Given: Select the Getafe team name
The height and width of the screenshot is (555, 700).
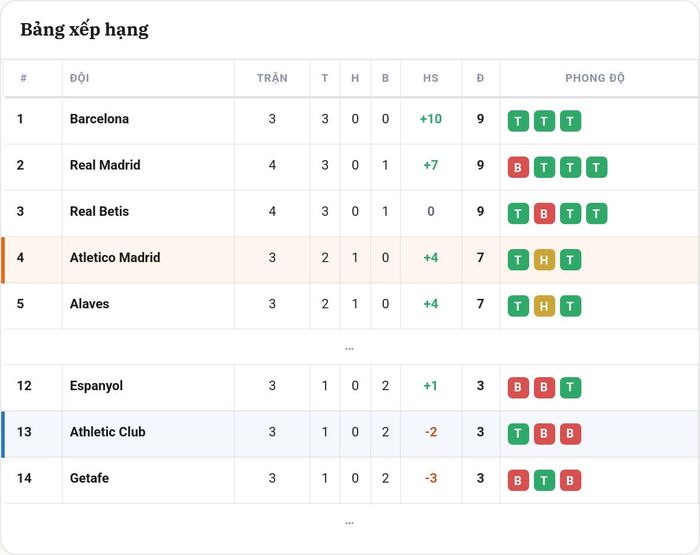Looking at the screenshot, I should click(x=89, y=478).
